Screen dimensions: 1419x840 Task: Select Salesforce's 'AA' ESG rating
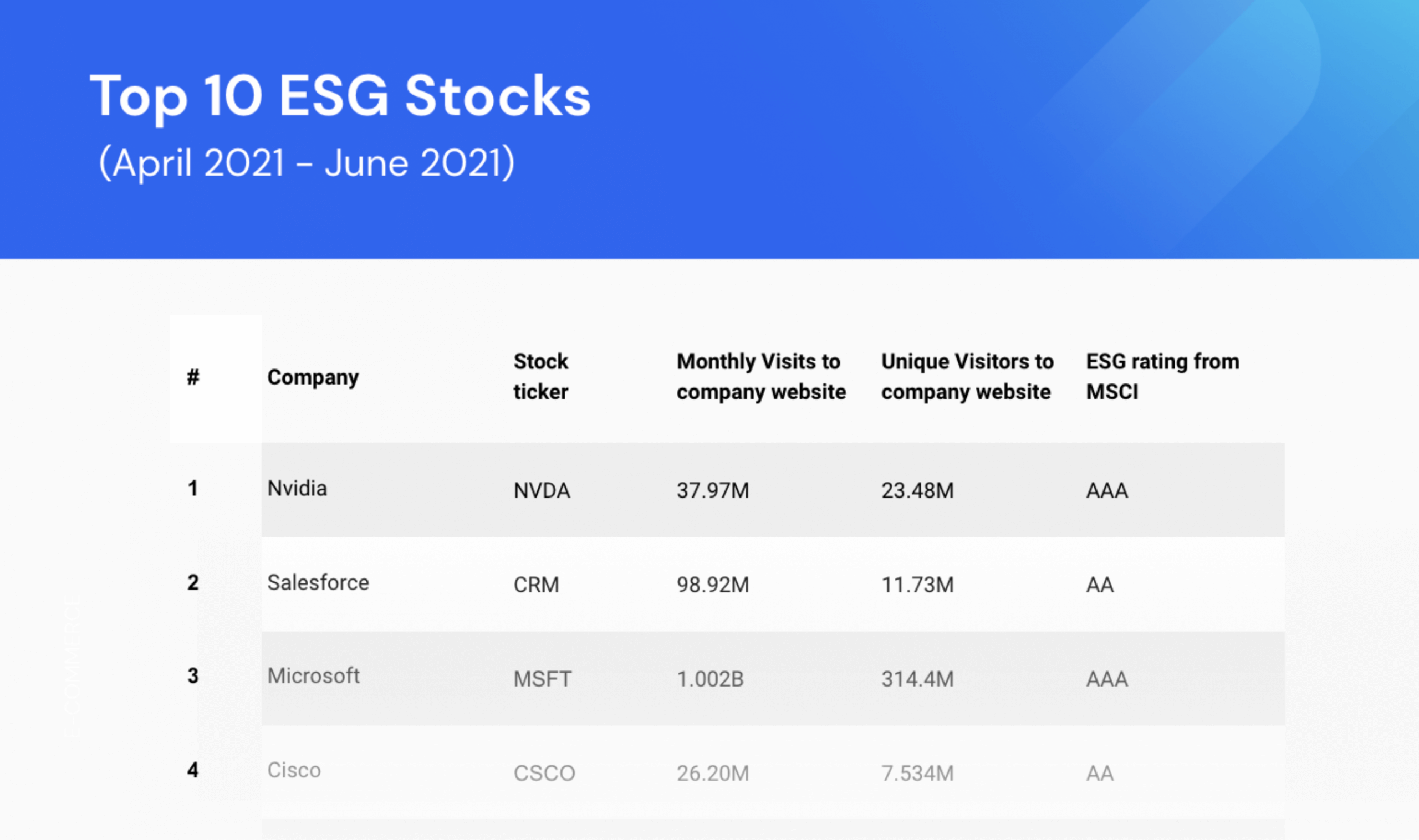1100,585
